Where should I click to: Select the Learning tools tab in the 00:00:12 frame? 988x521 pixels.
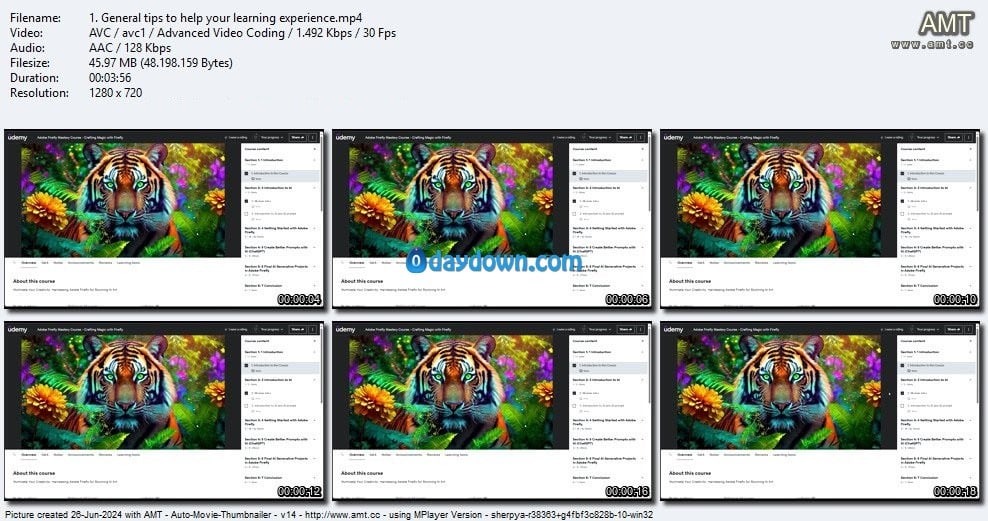129,455
